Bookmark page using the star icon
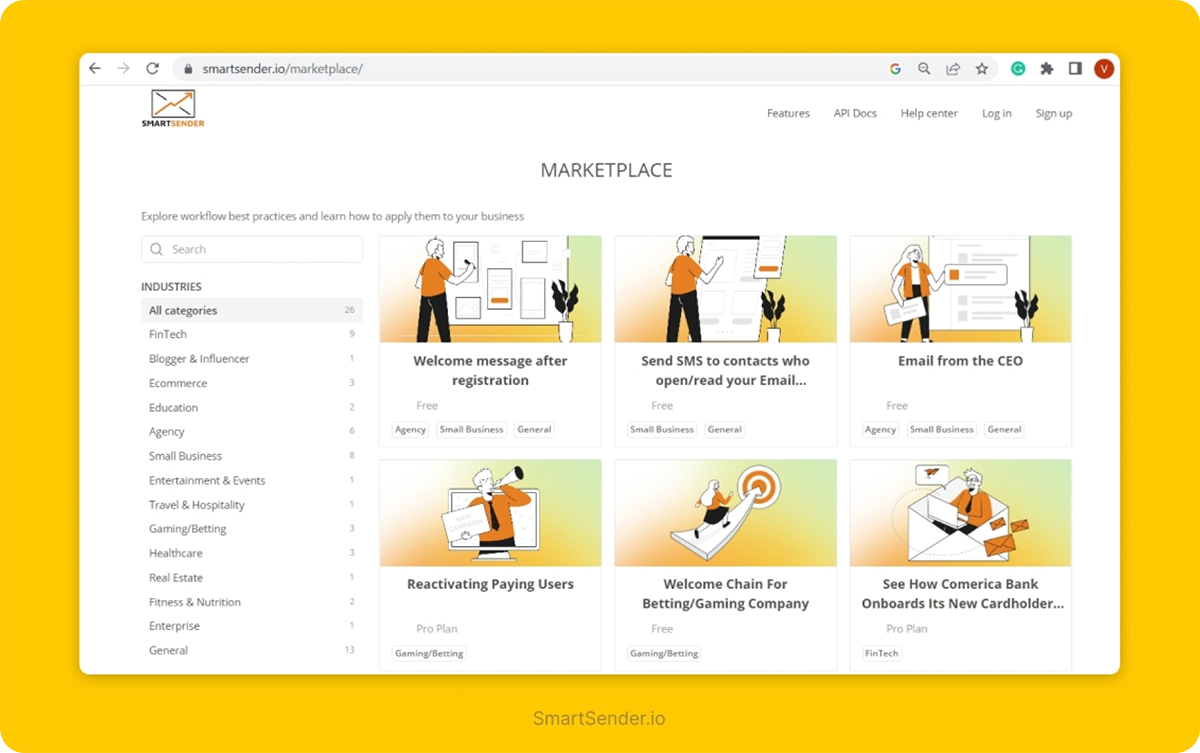The height and width of the screenshot is (753, 1200). [x=982, y=69]
